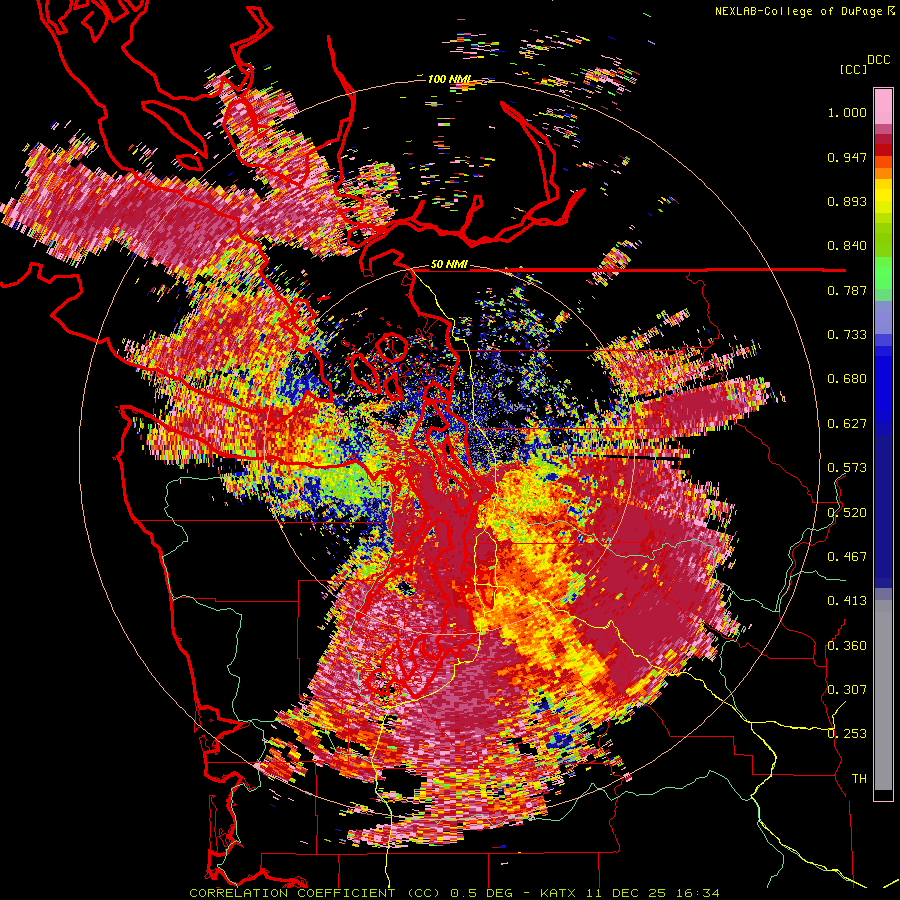
Task: Click the 0.947 legend value
Action: click(847, 157)
